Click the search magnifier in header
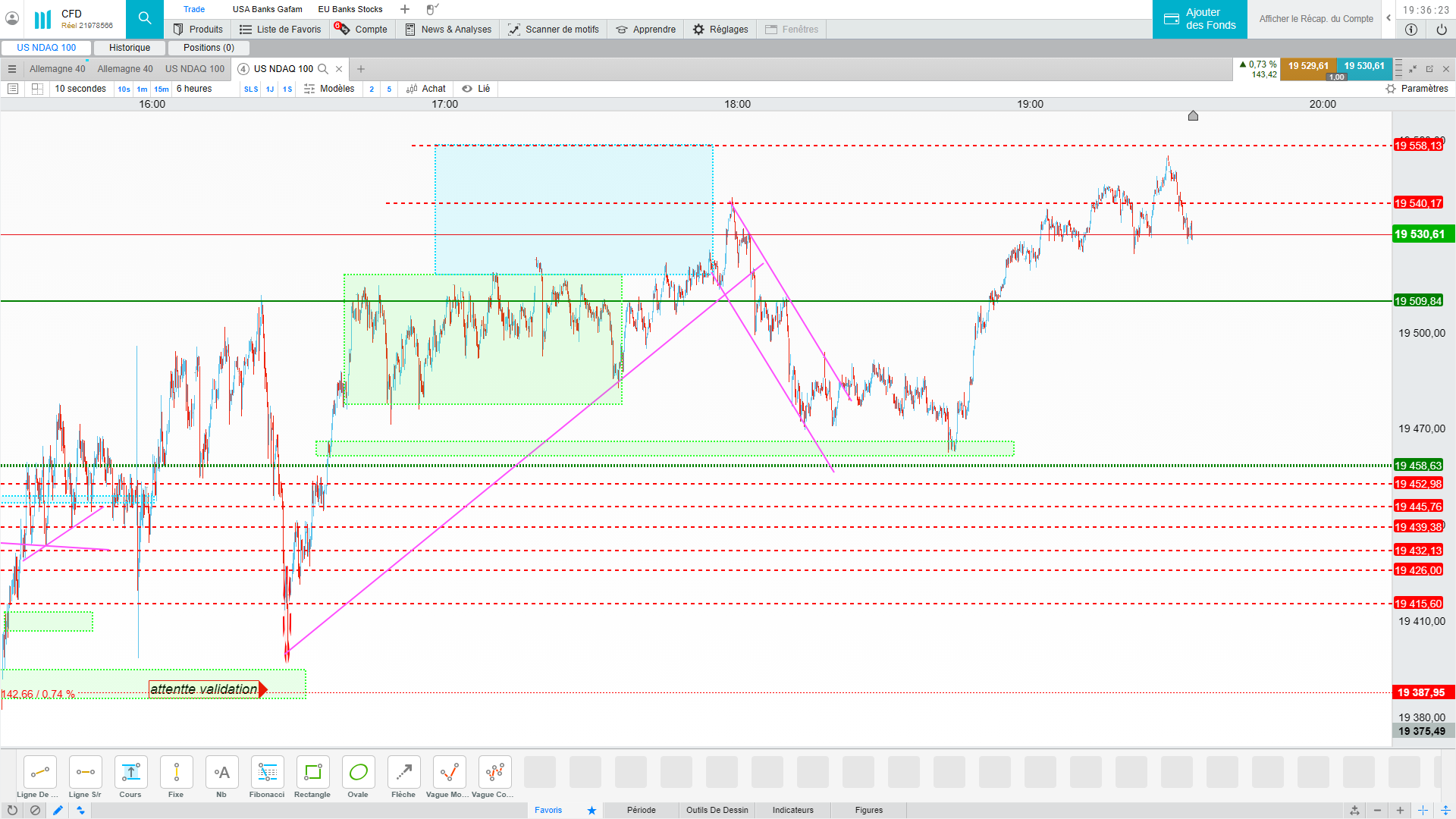The height and width of the screenshot is (819, 1456). point(145,18)
